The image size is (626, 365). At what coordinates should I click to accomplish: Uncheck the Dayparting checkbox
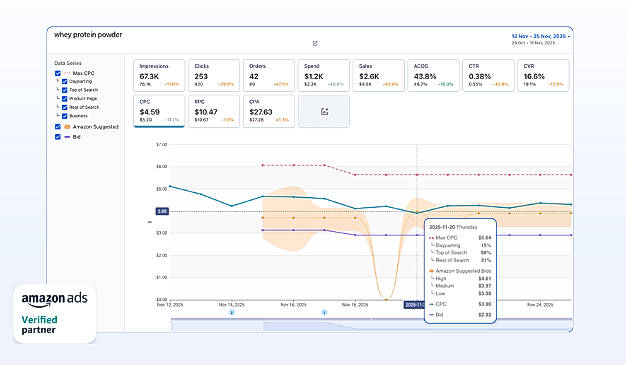coord(65,81)
